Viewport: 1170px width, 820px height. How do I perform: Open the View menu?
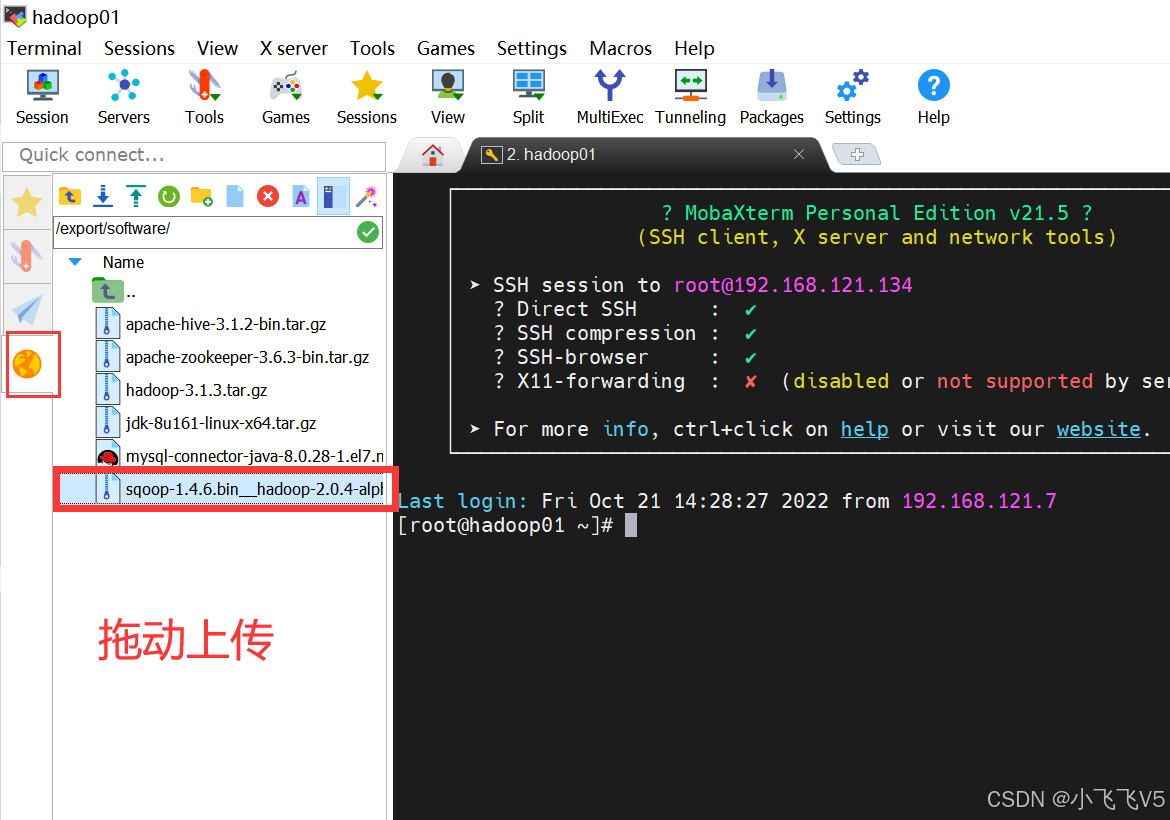point(217,48)
